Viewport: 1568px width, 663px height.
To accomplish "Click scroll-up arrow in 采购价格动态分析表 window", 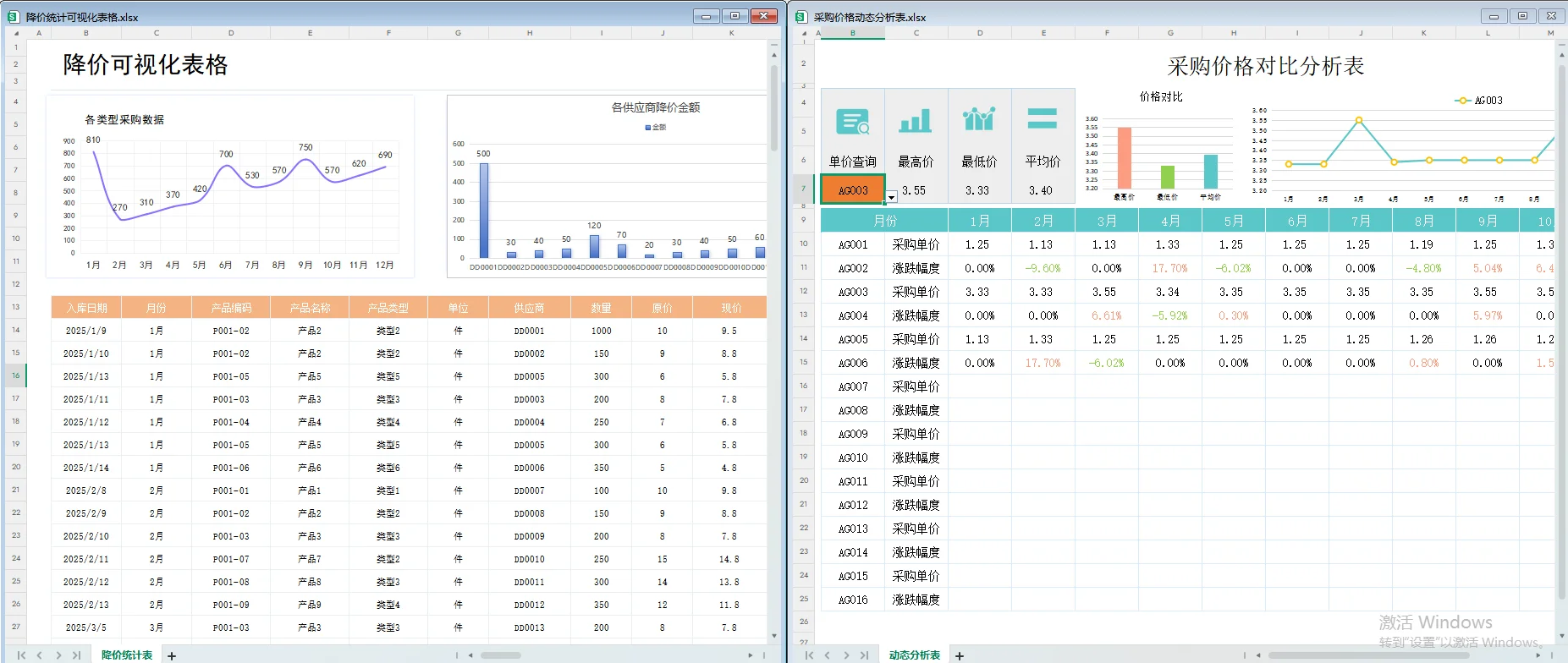I will [1561, 55].
